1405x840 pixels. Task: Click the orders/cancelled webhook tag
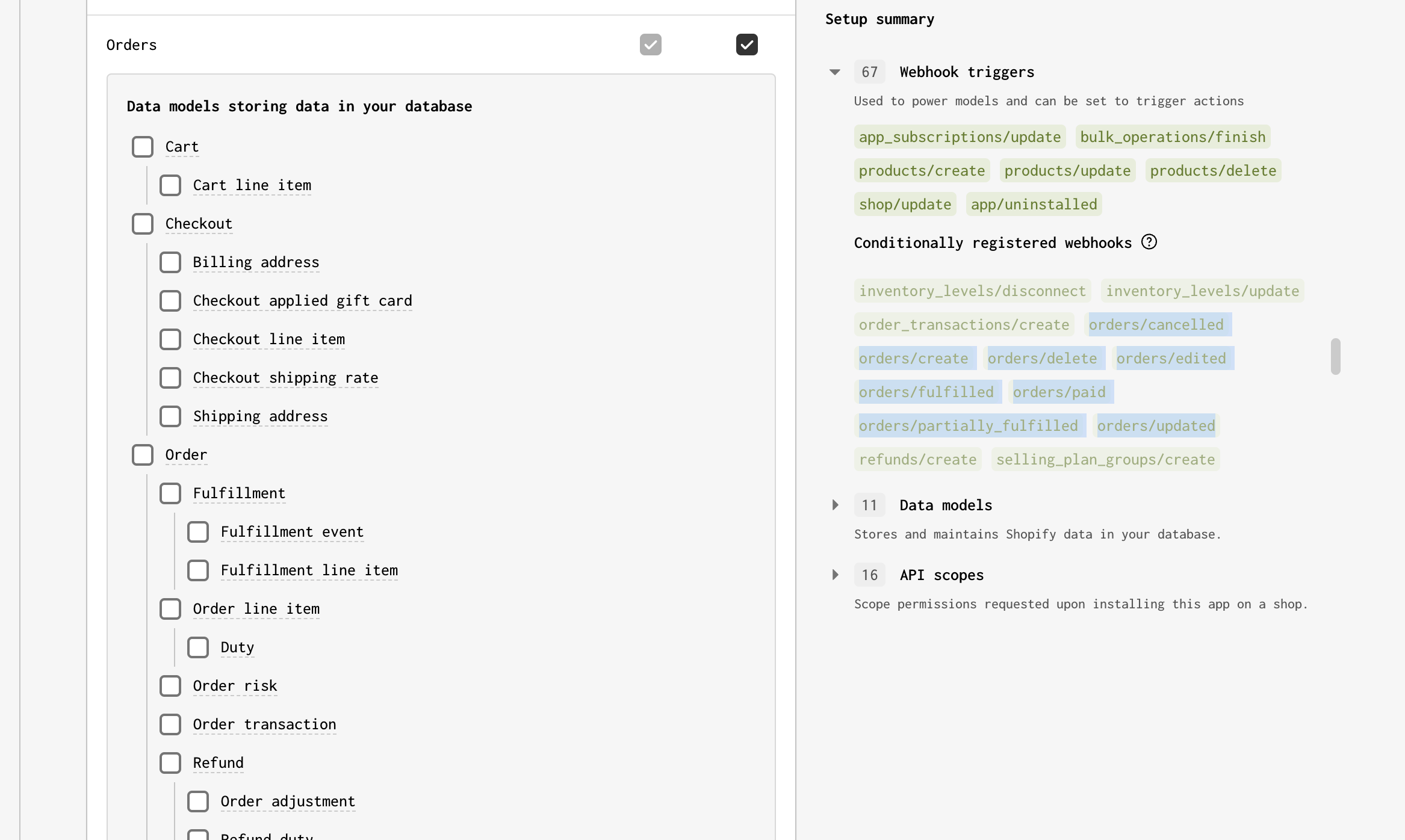pos(1156,325)
